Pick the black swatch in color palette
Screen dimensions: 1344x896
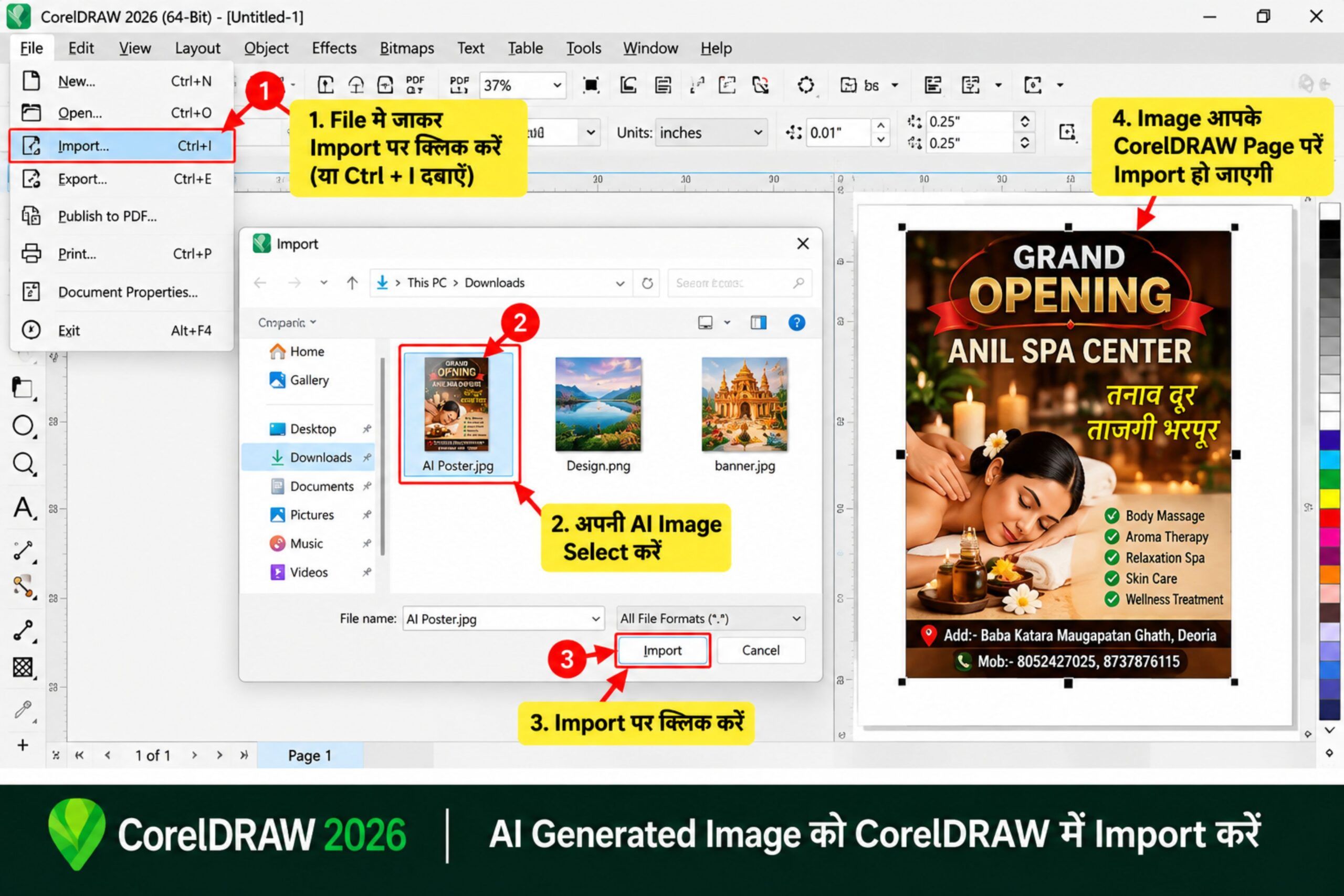[1329, 230]
